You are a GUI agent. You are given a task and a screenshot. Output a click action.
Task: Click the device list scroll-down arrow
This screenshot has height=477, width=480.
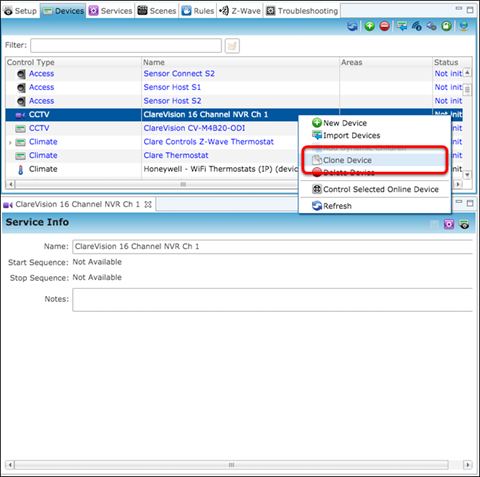(x=467, y=175)
